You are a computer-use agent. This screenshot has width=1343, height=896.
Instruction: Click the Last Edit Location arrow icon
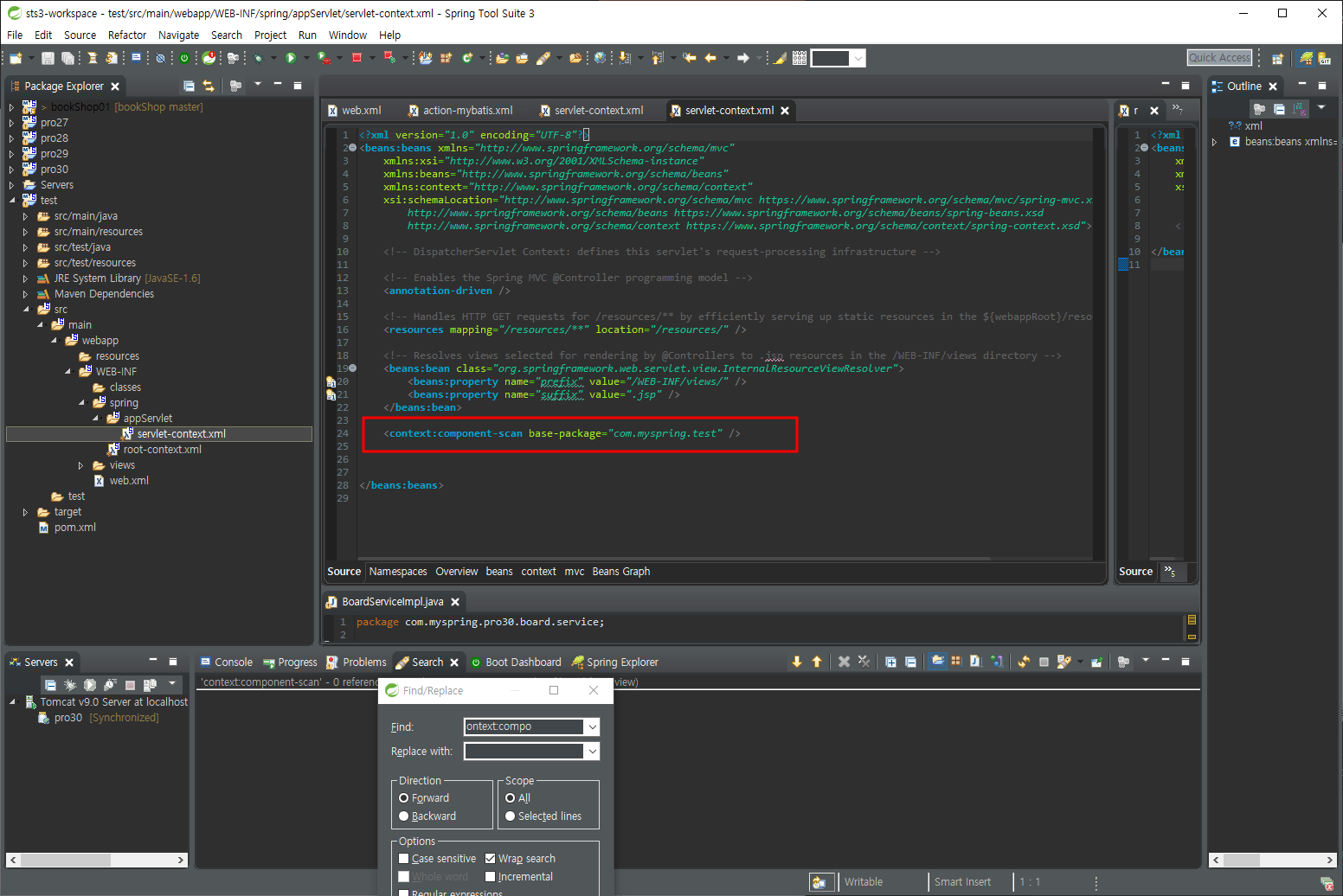[689, 58]
